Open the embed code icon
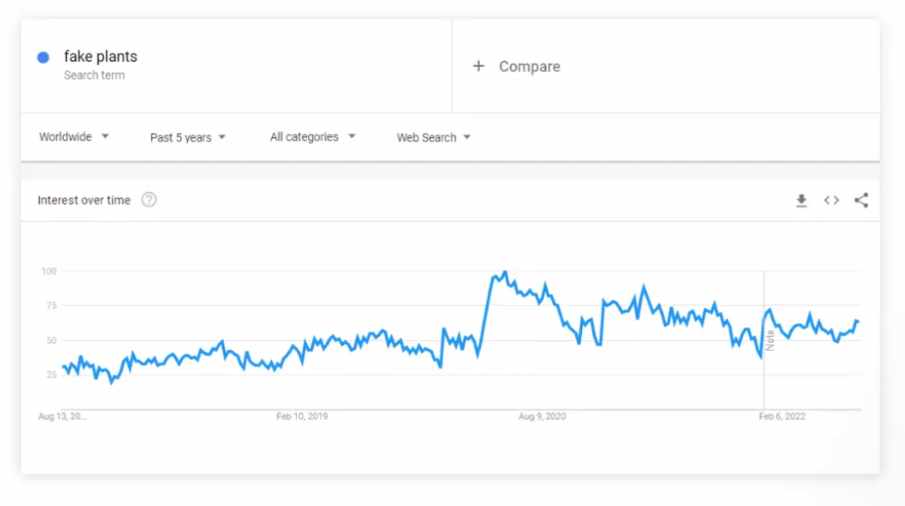 [x=831, y=200]
